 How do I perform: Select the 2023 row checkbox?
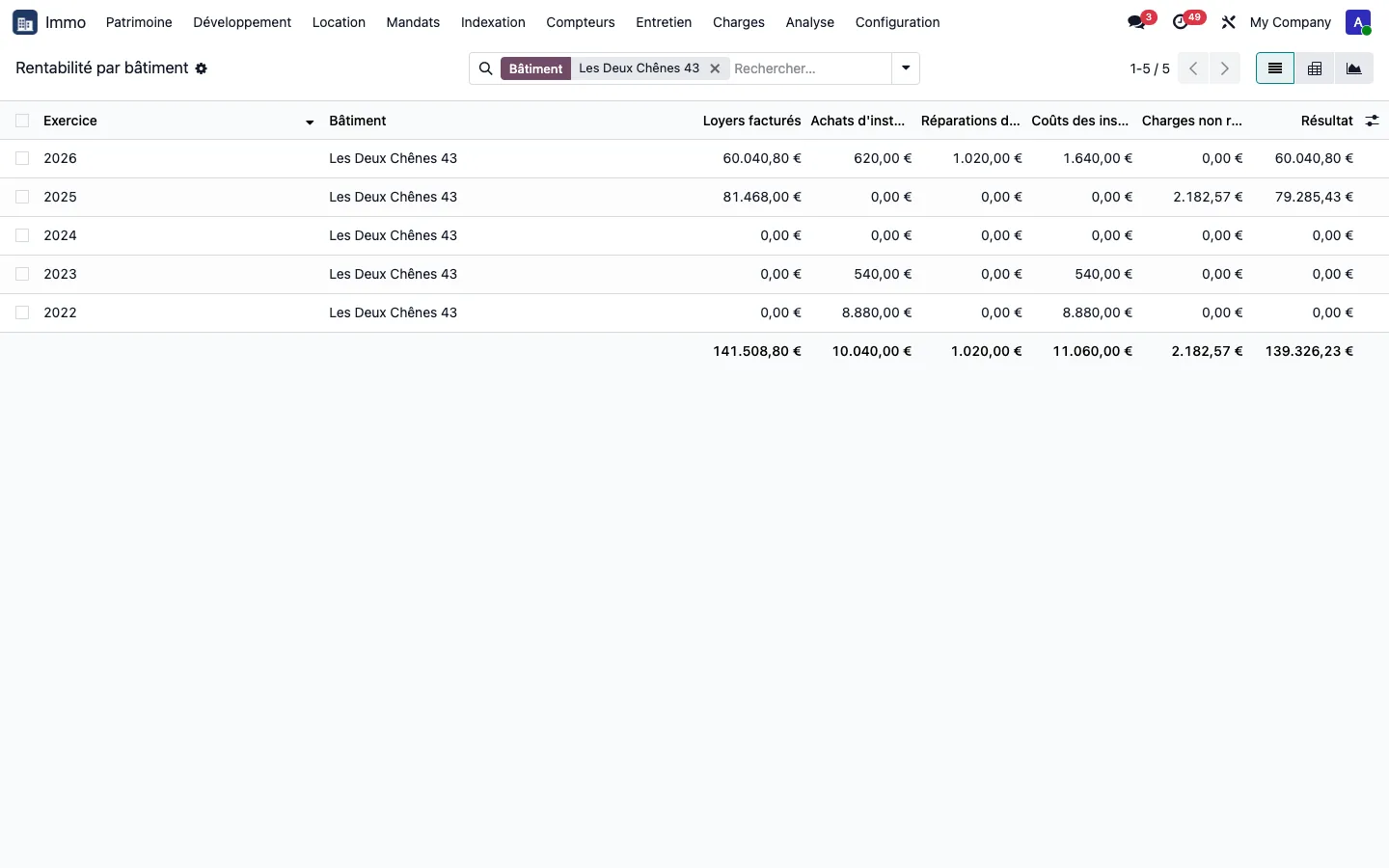point(22,274)
